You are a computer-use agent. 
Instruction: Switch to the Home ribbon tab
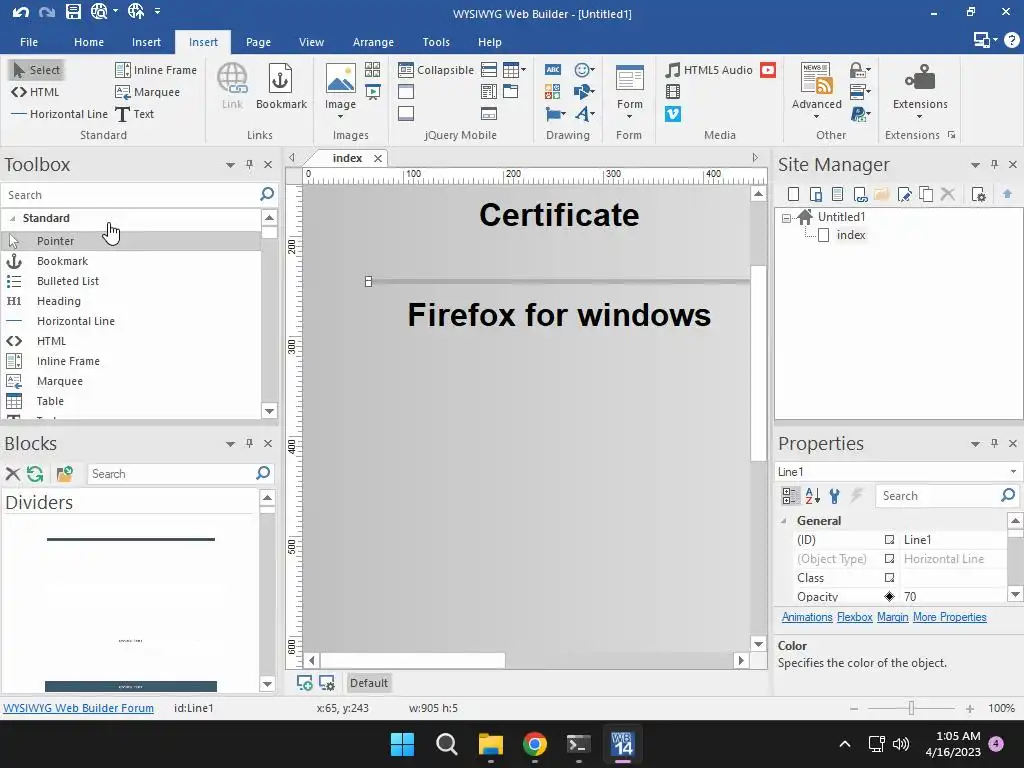click(89, 42)
